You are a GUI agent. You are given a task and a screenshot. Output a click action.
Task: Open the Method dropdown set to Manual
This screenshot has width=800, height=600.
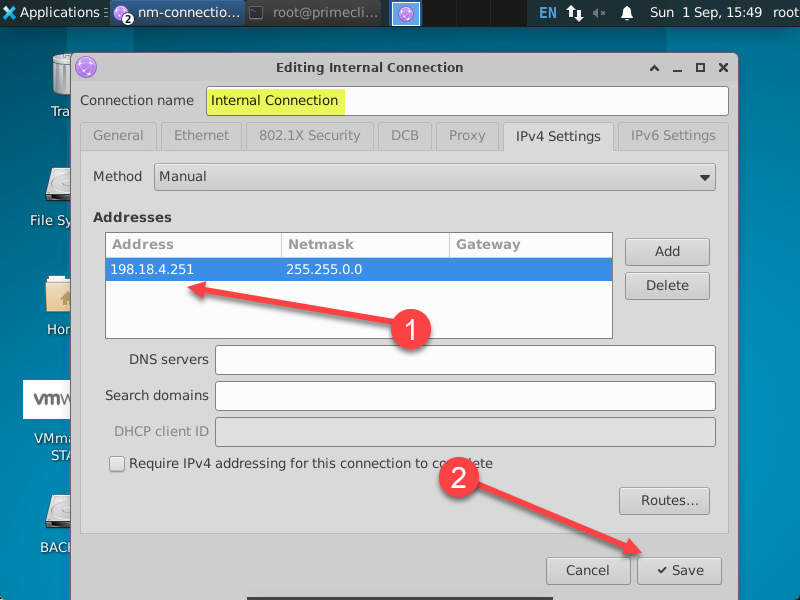click(435, 177)
